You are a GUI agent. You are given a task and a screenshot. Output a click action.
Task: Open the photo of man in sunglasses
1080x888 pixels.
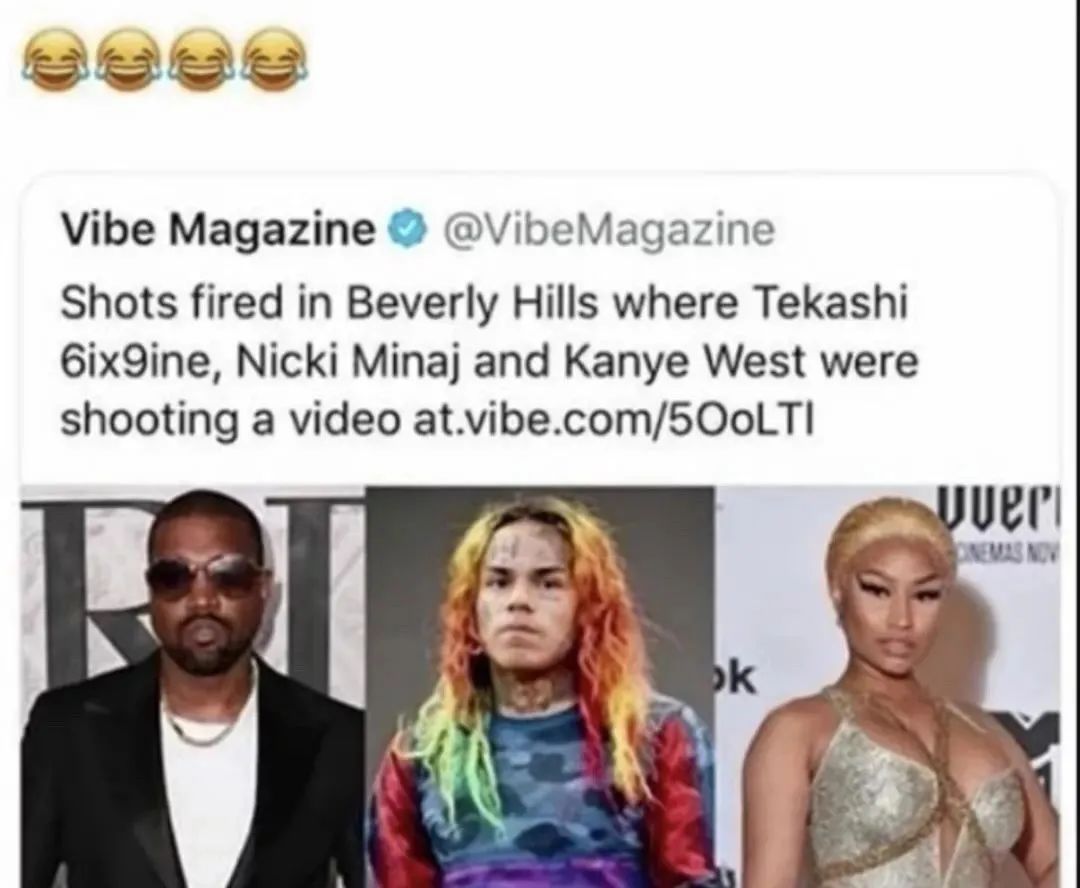194,687
